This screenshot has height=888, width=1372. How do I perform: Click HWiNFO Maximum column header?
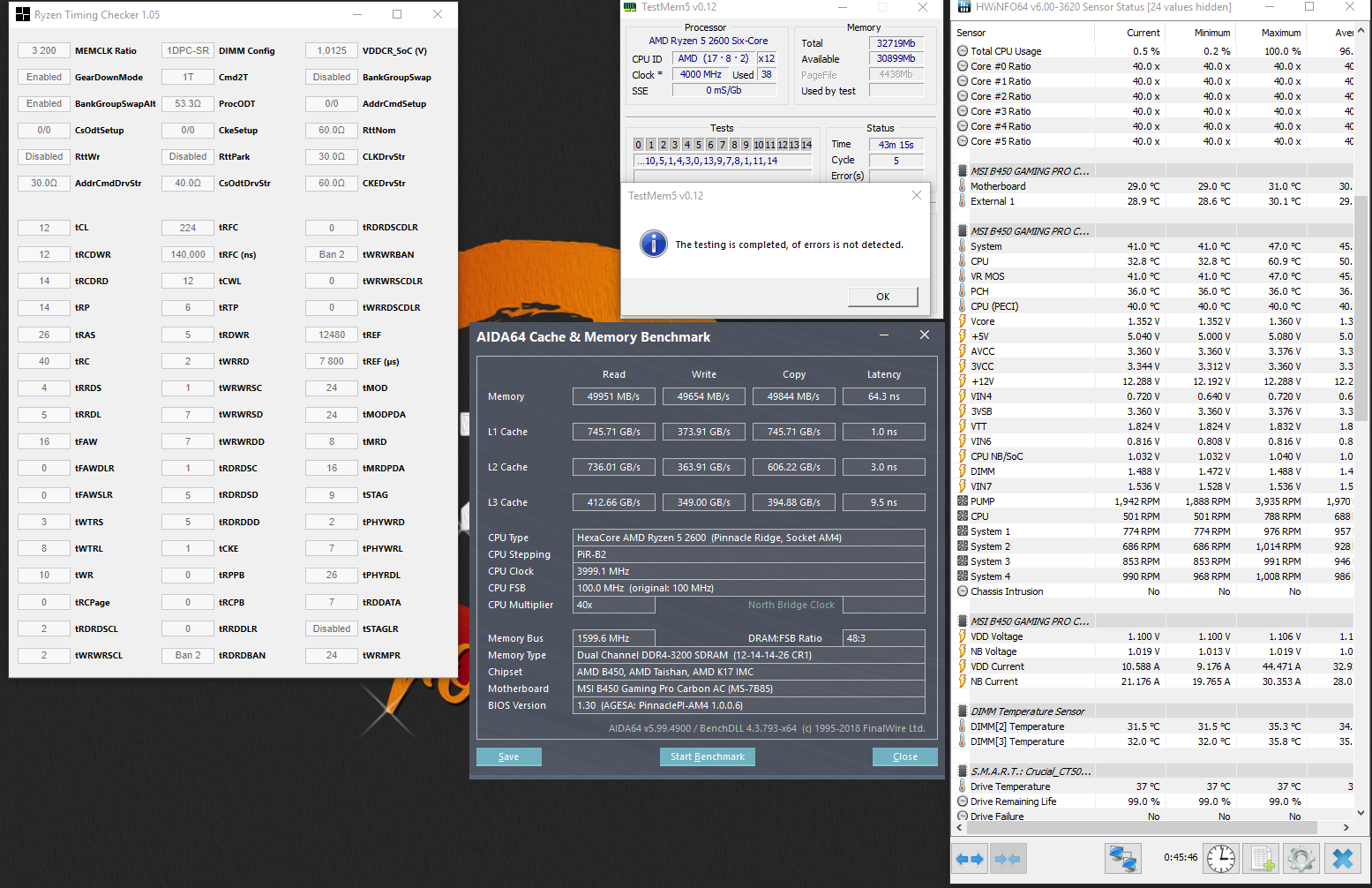[1271, 33]
